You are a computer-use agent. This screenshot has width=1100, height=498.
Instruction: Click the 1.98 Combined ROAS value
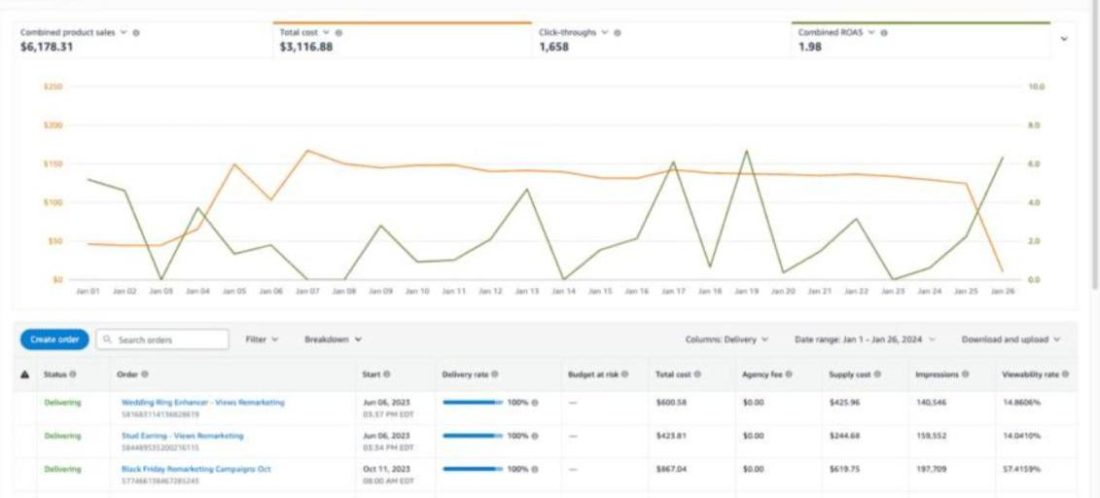tap(808, 48)
